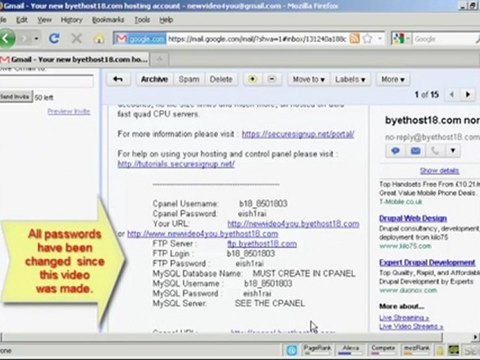Click the URL address field

257,39
